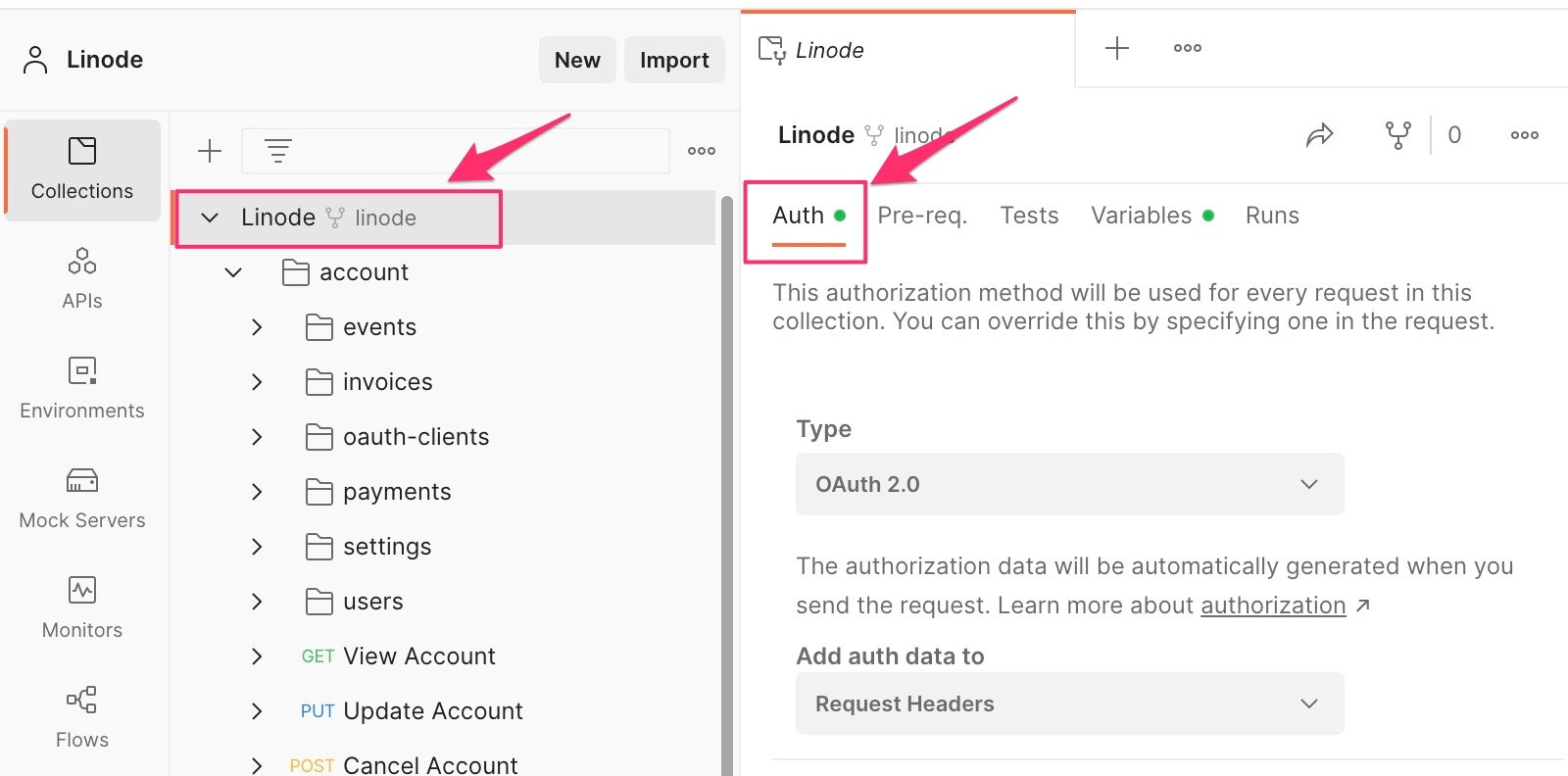Click the collections list scrollbar
Viewport: 1568px width, 776px height.
tap(727, 485)
